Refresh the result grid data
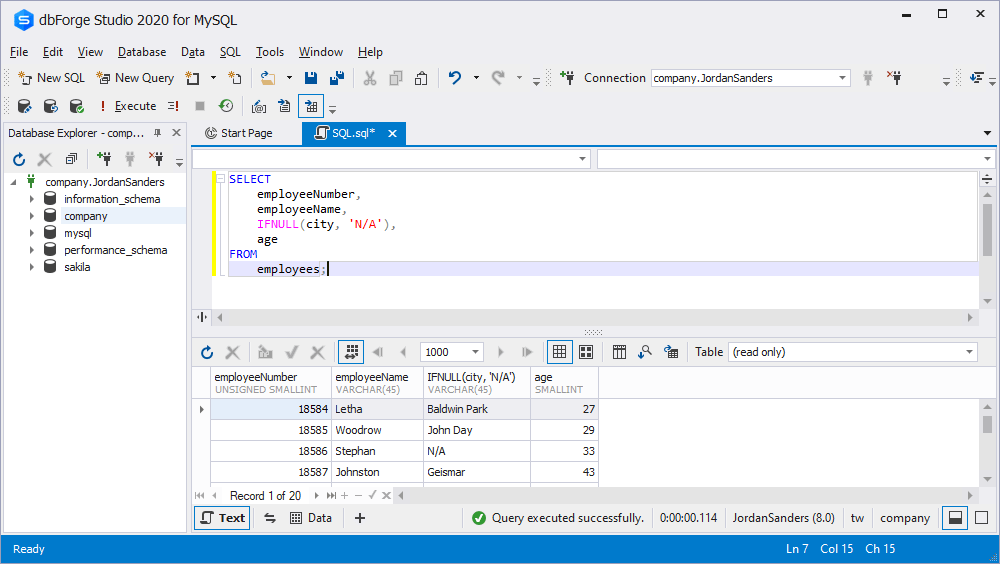 207,352
